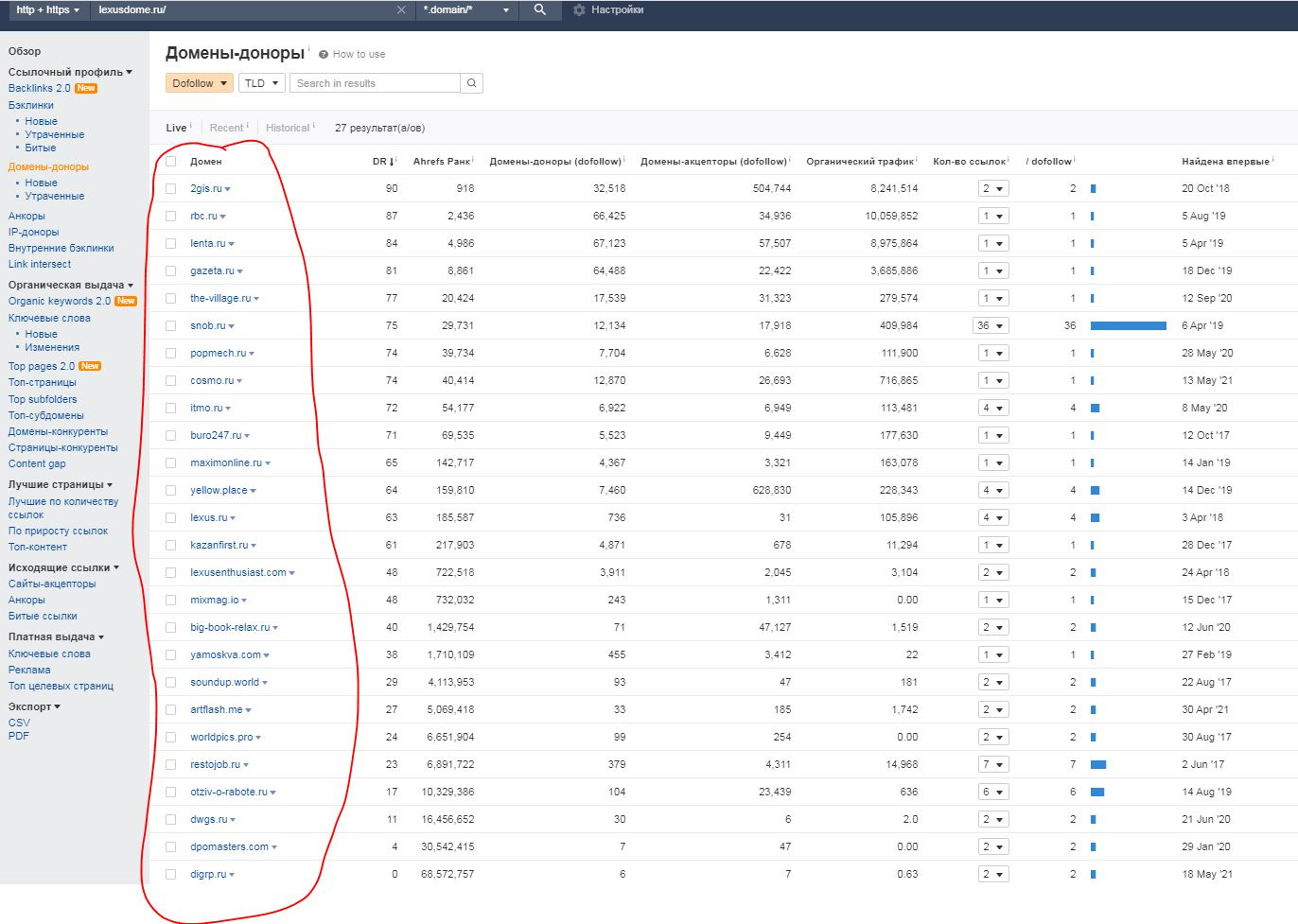Open Обзор in the sidebar
This screenshot has height=924, width=1298.
coord(25,51)
